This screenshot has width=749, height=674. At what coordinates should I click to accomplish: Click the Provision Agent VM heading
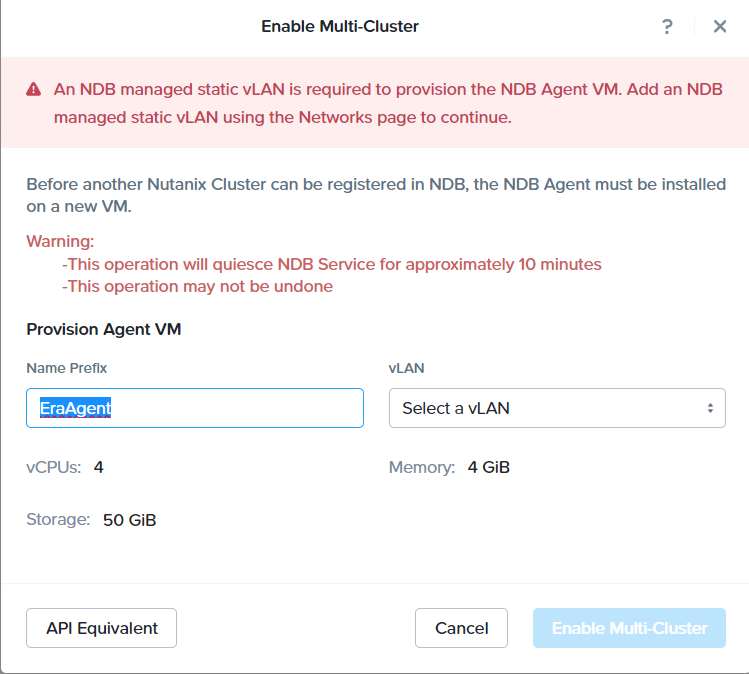pyautogui.click(x=104, y=329)
